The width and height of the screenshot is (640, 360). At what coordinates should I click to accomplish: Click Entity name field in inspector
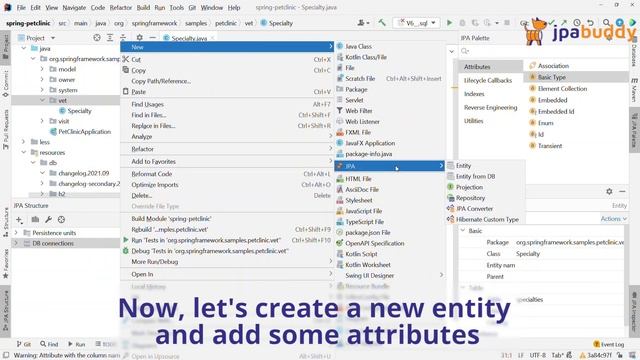(x=570, y=265)
